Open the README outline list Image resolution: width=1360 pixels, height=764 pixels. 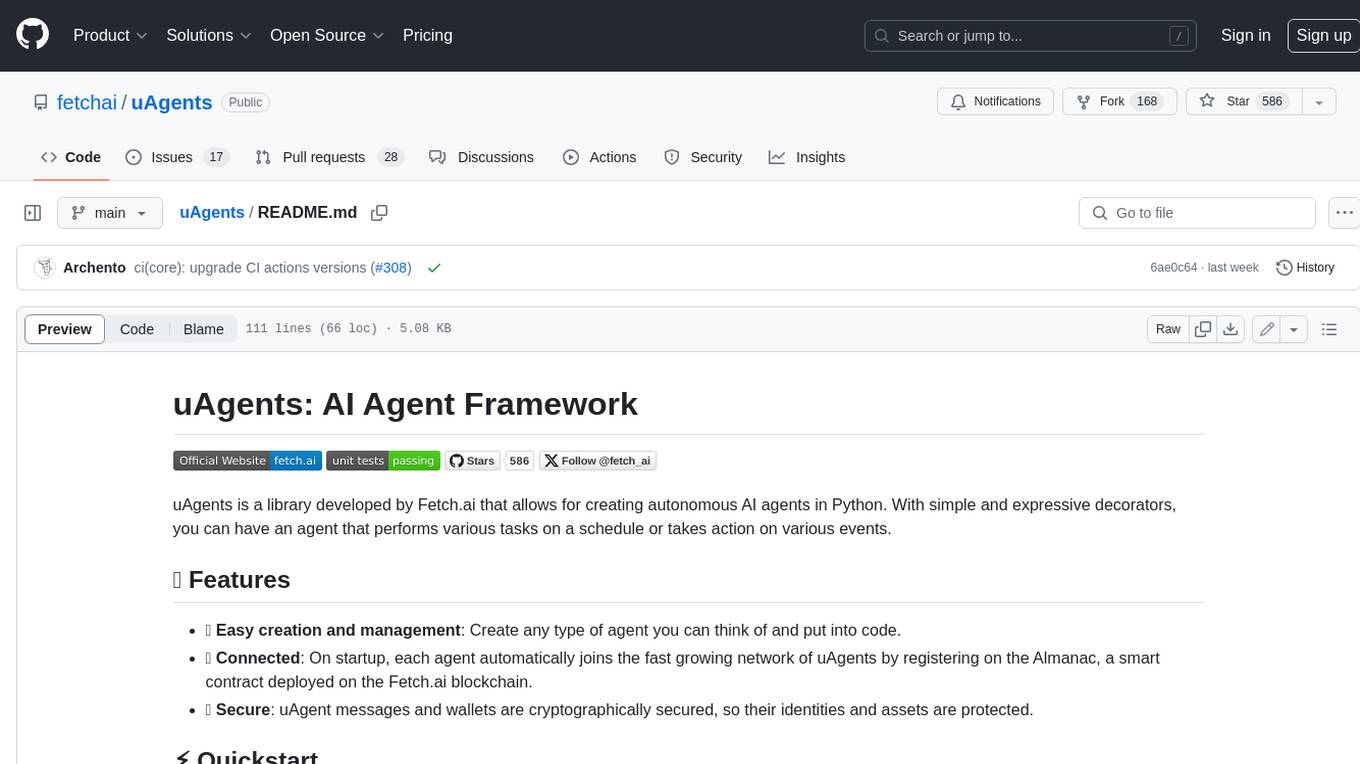click(1329, 329)
